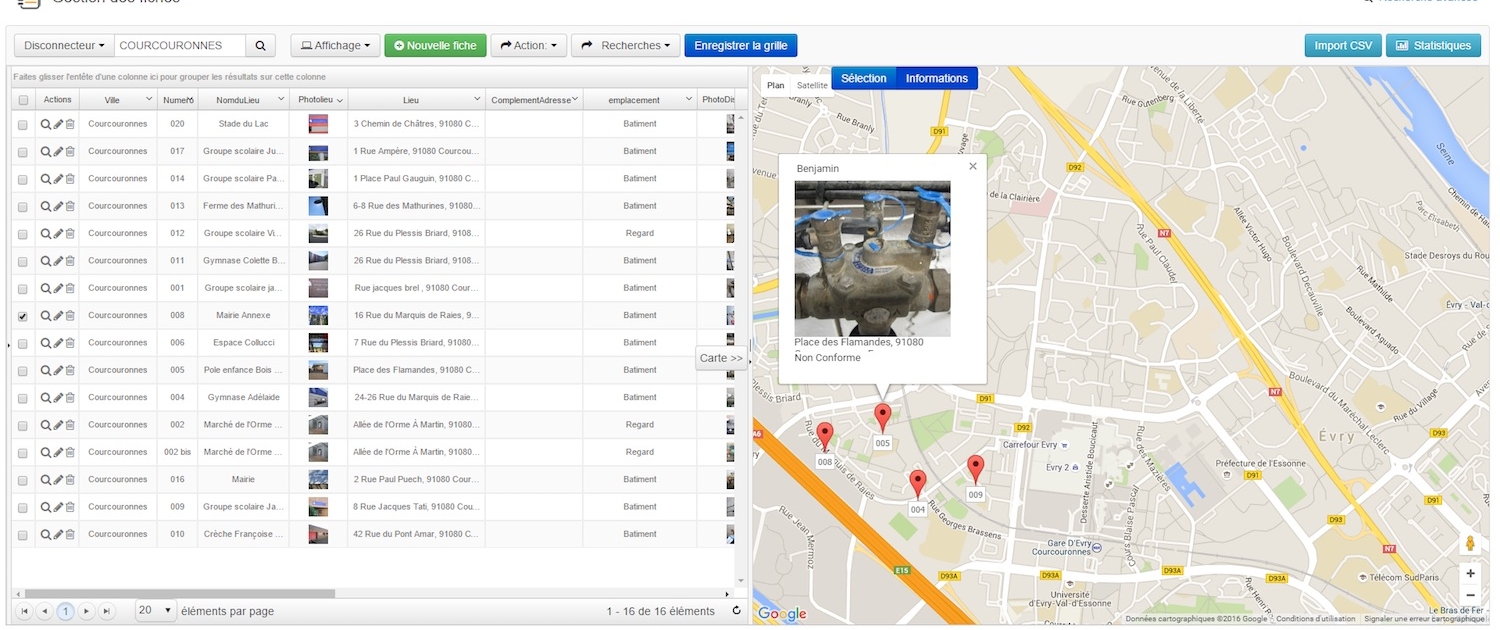Switch map to Satellite view
The image size is (1500, 630).
click(812, 85)
